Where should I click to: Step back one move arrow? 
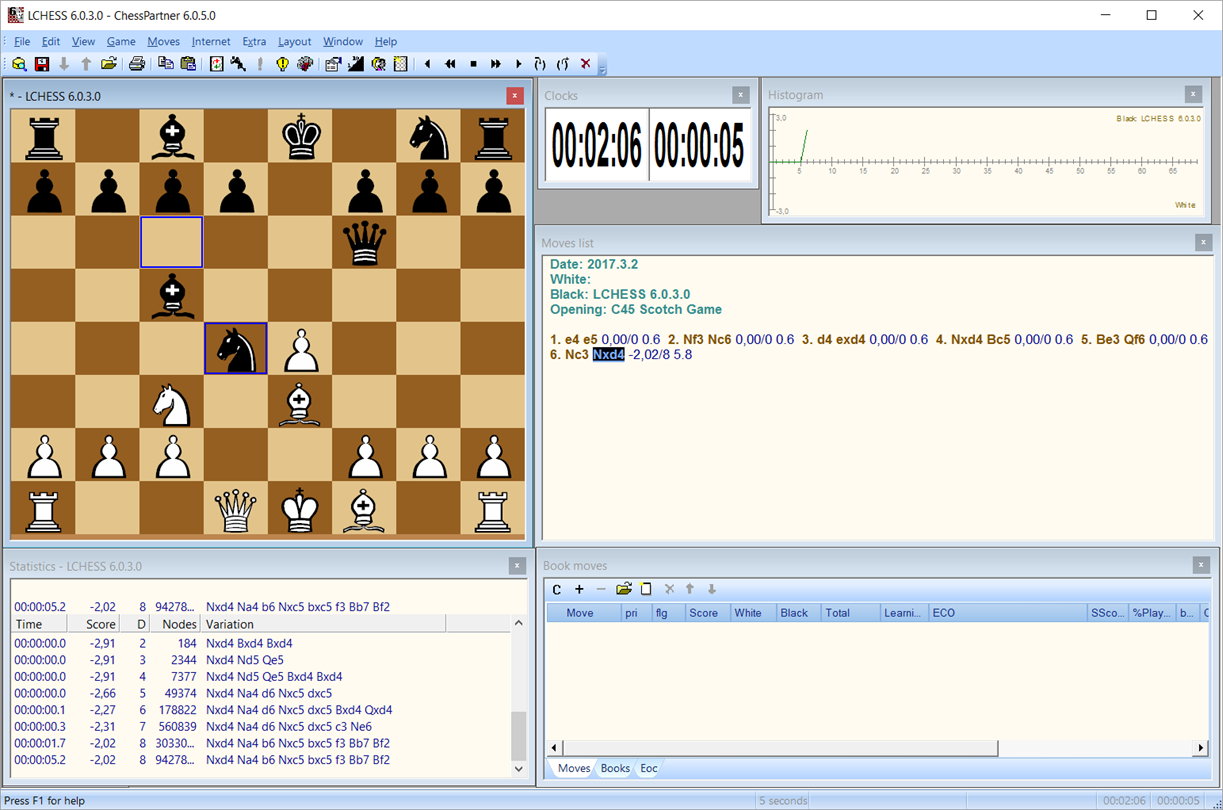(428, 64)
